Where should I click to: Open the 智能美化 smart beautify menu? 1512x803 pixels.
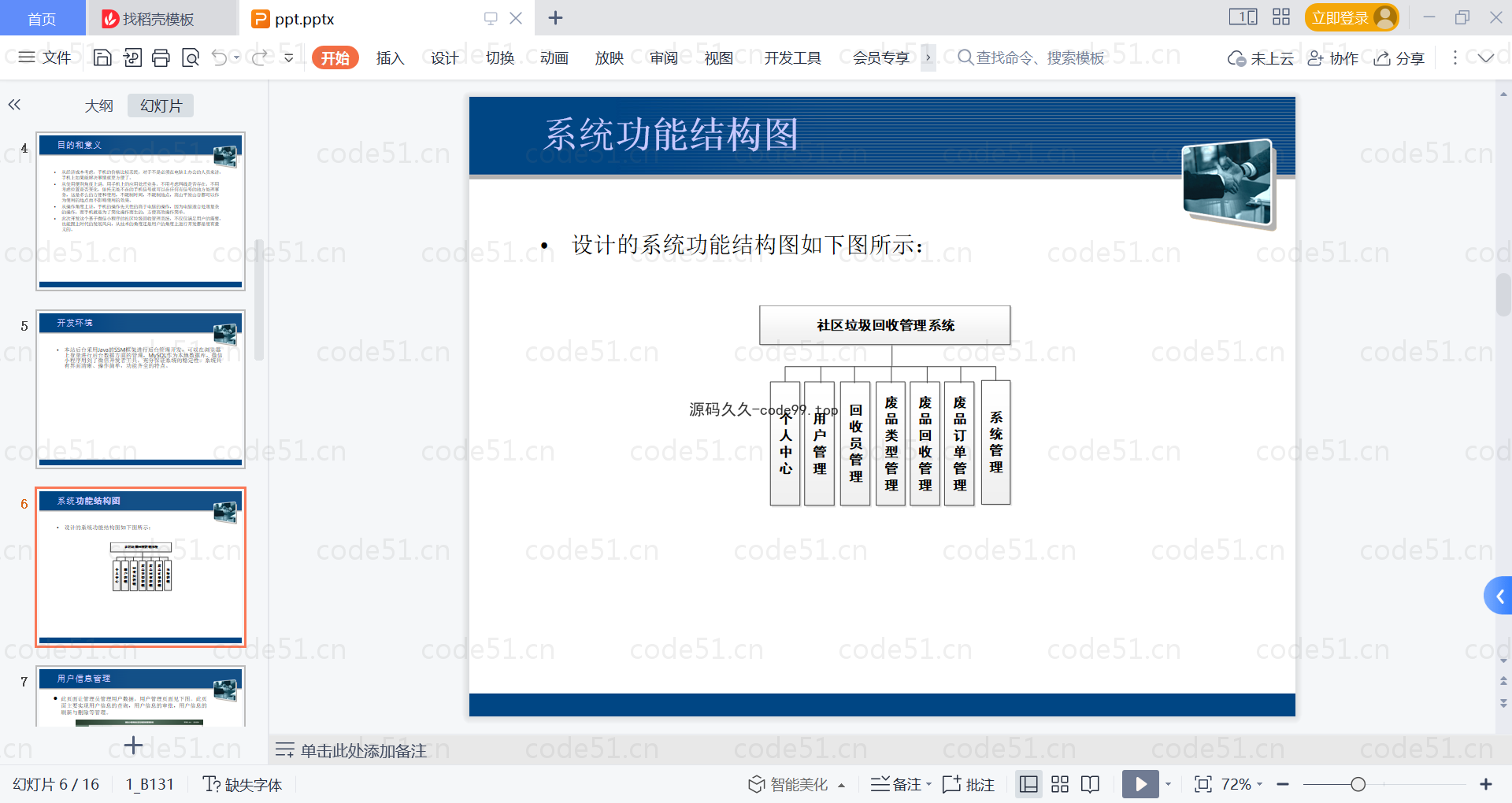tap(796, 784)
